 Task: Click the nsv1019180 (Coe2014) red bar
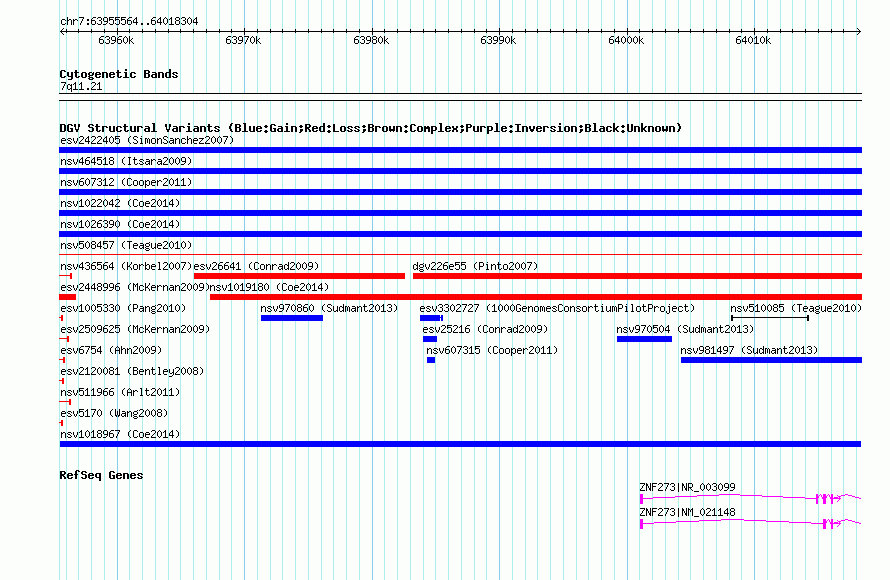pyautogui.click(x=536, y=297)
